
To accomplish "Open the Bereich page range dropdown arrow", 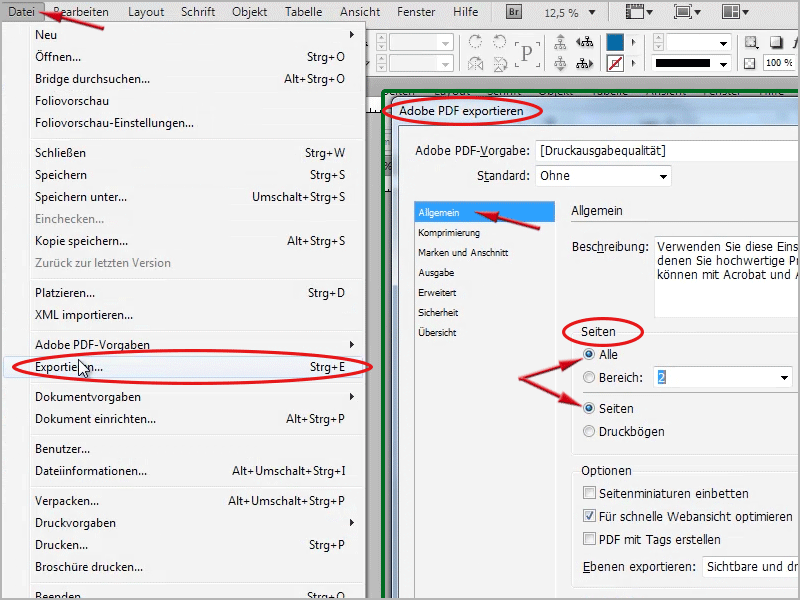I will click(784, 378).
